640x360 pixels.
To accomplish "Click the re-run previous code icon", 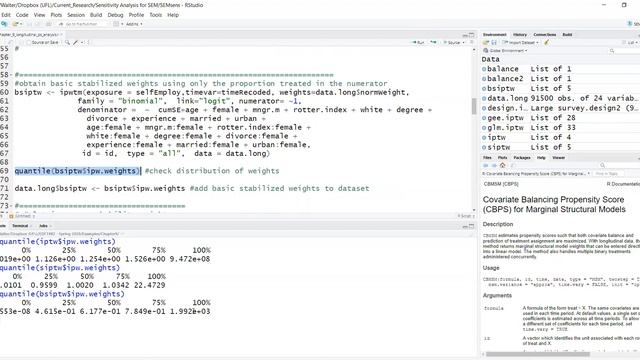I will 433,42.
